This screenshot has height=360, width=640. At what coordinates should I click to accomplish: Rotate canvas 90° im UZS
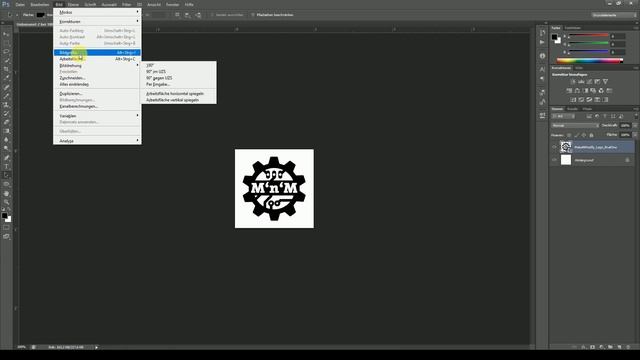tap(179, 71)
